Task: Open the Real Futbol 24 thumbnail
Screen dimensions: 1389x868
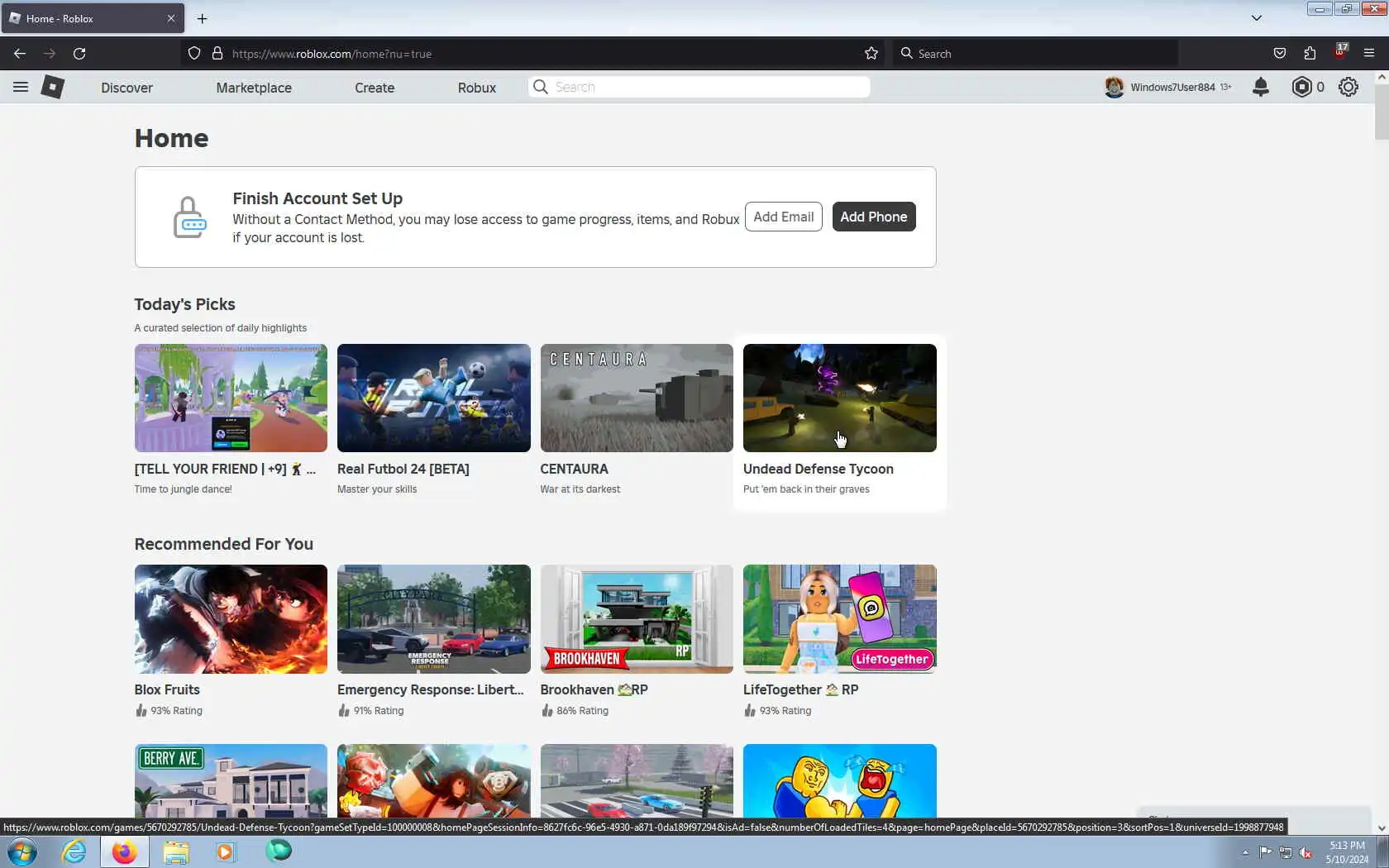Action: click(433, 398)
